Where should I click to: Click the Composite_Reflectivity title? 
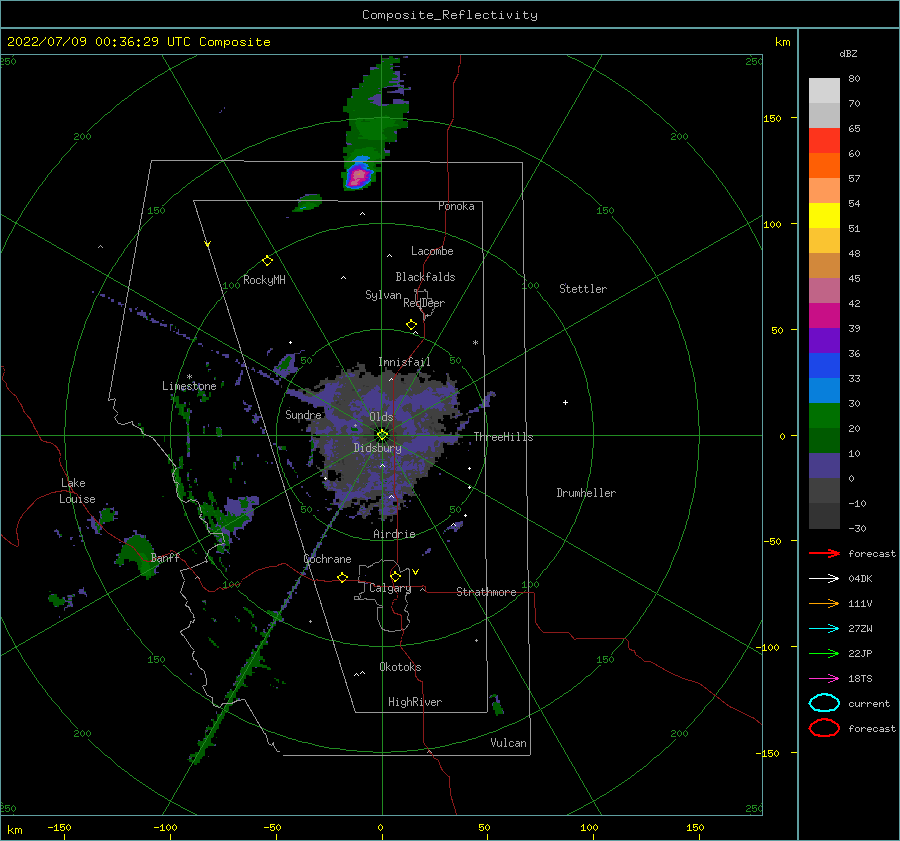click(449, 15)
